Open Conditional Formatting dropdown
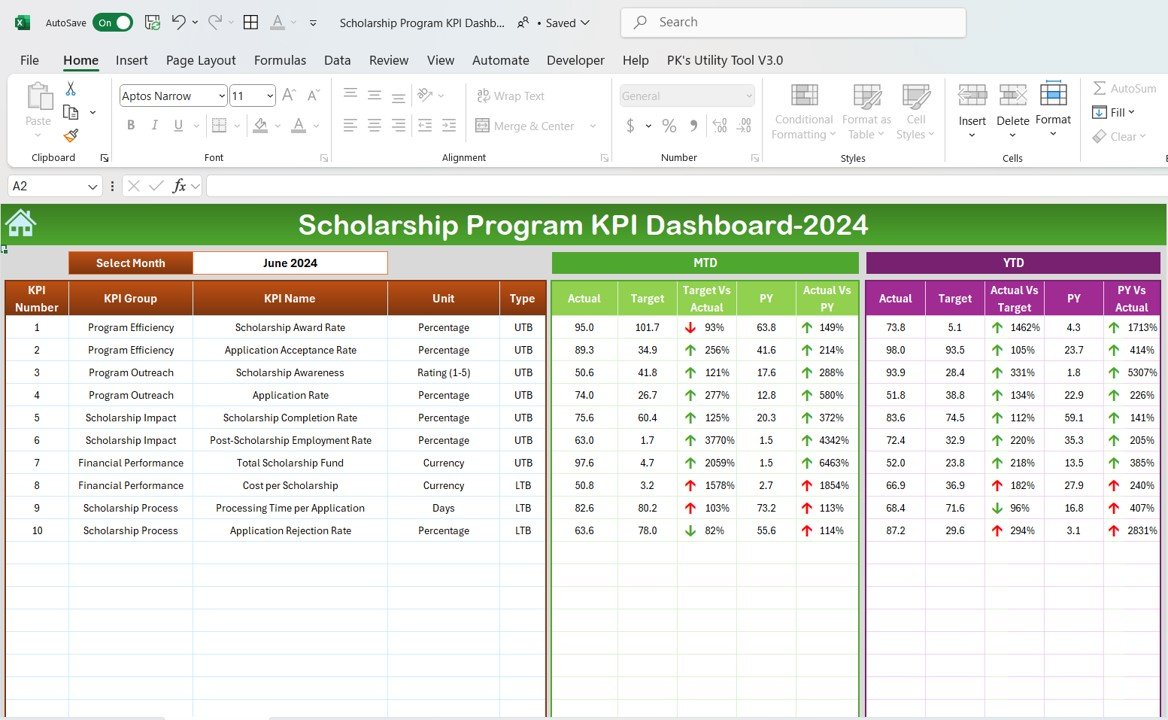 coord(804,112)
